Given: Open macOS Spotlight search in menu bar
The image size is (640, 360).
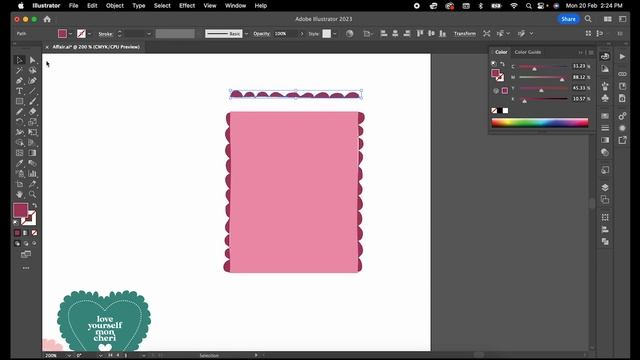Looking at the screenshot, I should pyautogui.click(x=529, y=6).
